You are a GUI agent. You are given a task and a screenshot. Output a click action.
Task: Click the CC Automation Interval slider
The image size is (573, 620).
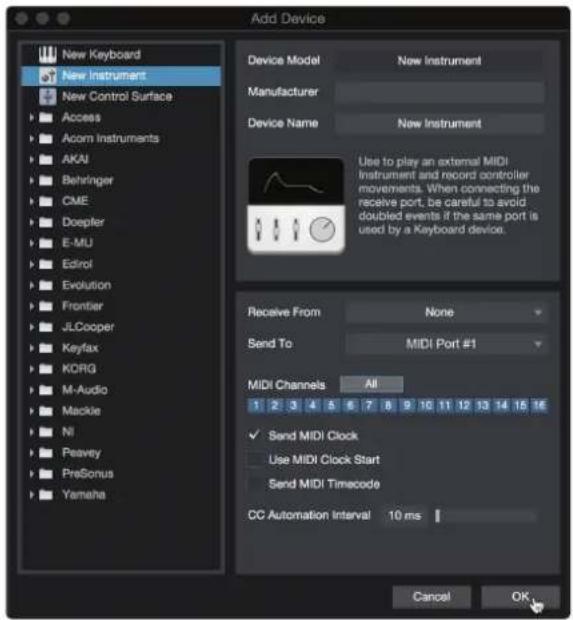tap(485, 516)
